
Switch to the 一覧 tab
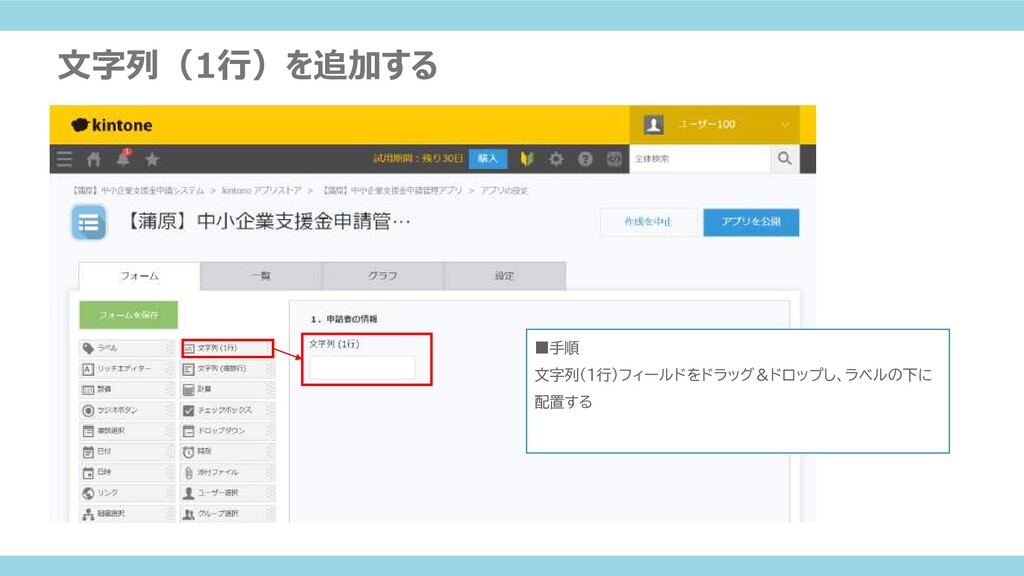[x=261, y=276]
